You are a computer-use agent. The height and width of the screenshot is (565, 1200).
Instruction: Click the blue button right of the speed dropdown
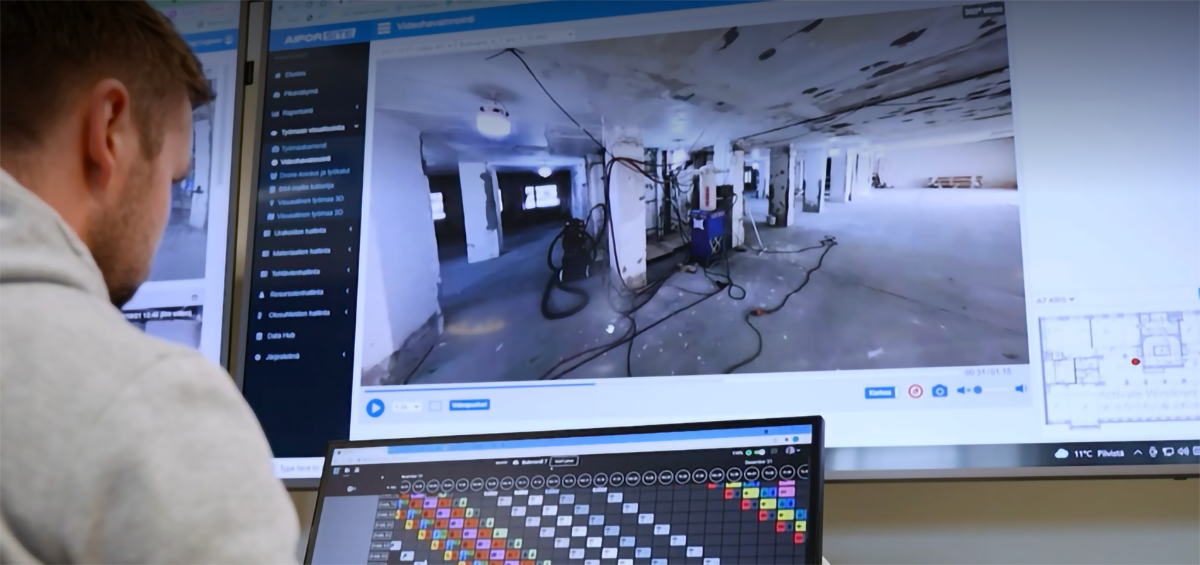click(x=469, y=405)
